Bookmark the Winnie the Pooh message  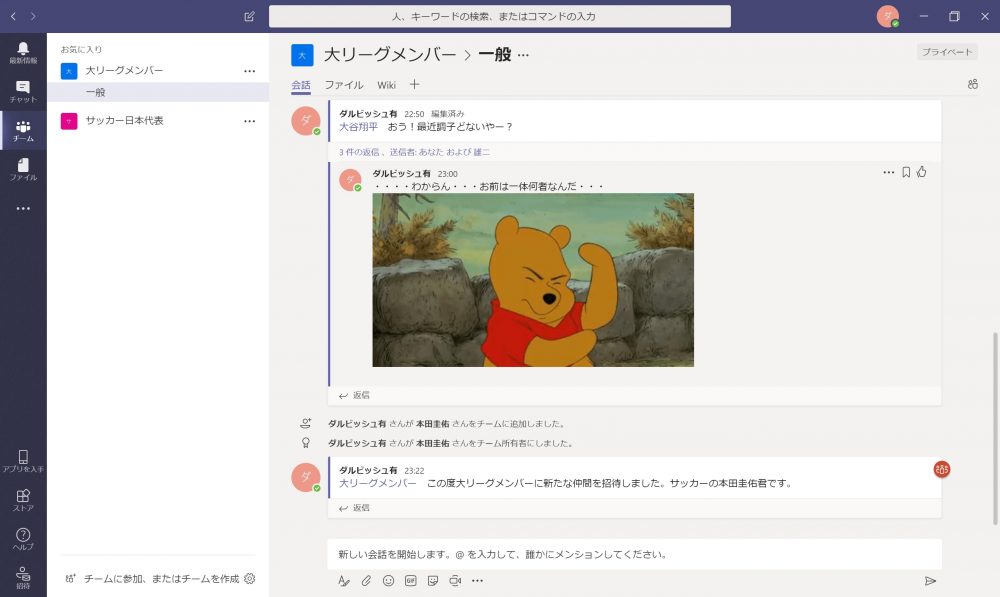906,172
